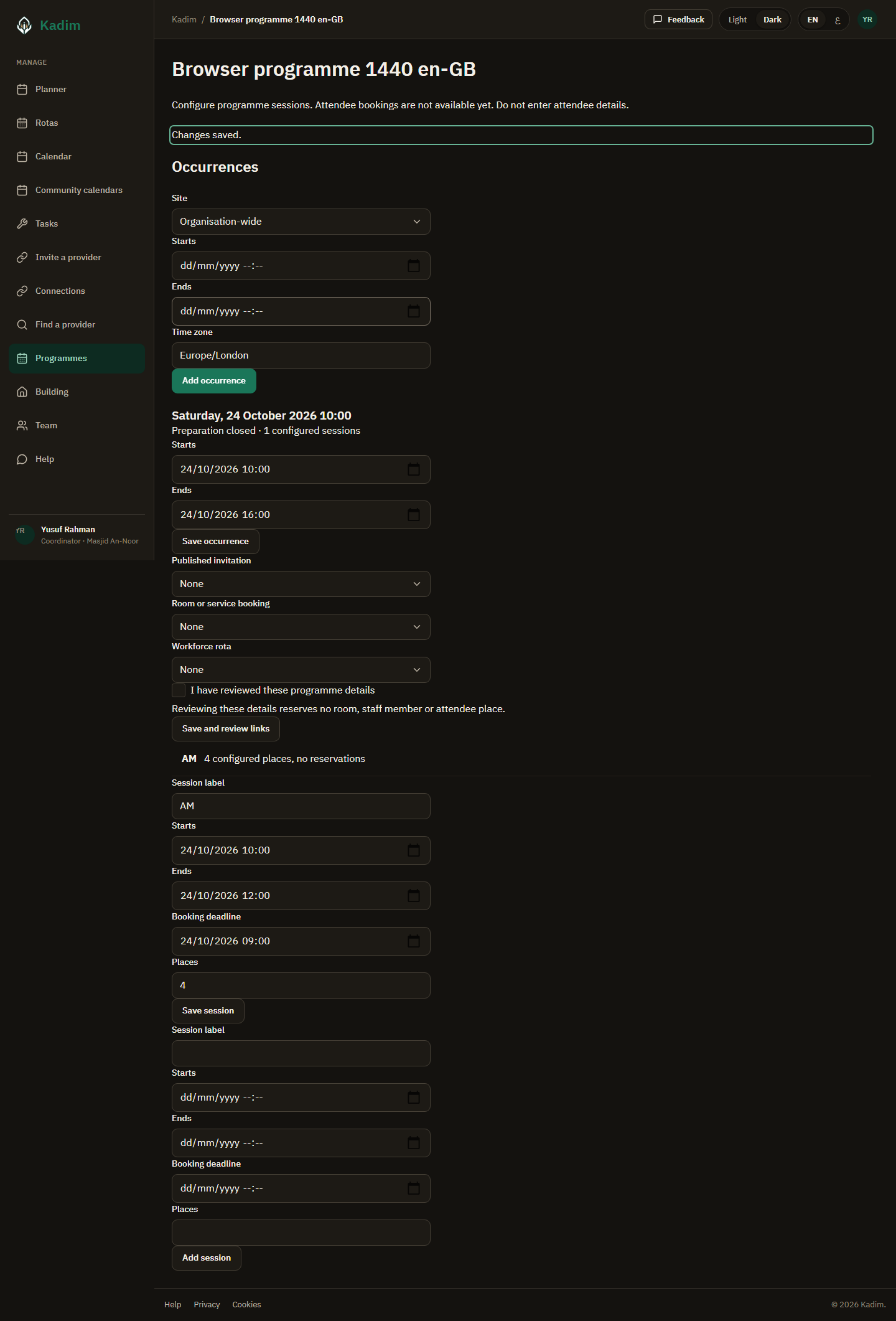
Task: Open date picker on AM session 12:00 Ends
Action: tap(414, 896)
